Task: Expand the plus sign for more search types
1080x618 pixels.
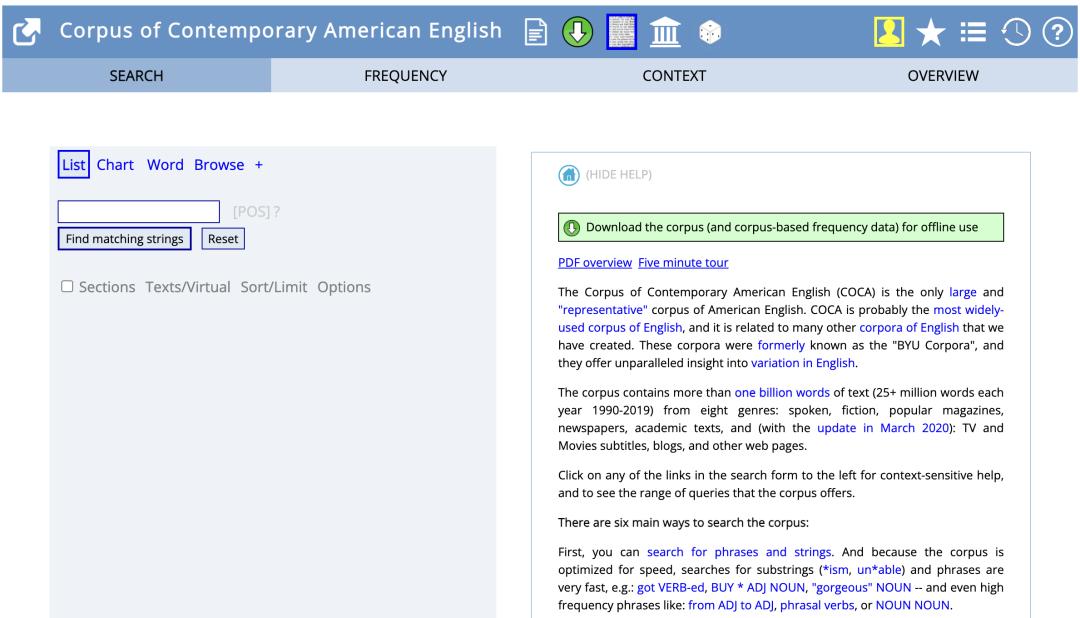Action: tap(258, 165)
